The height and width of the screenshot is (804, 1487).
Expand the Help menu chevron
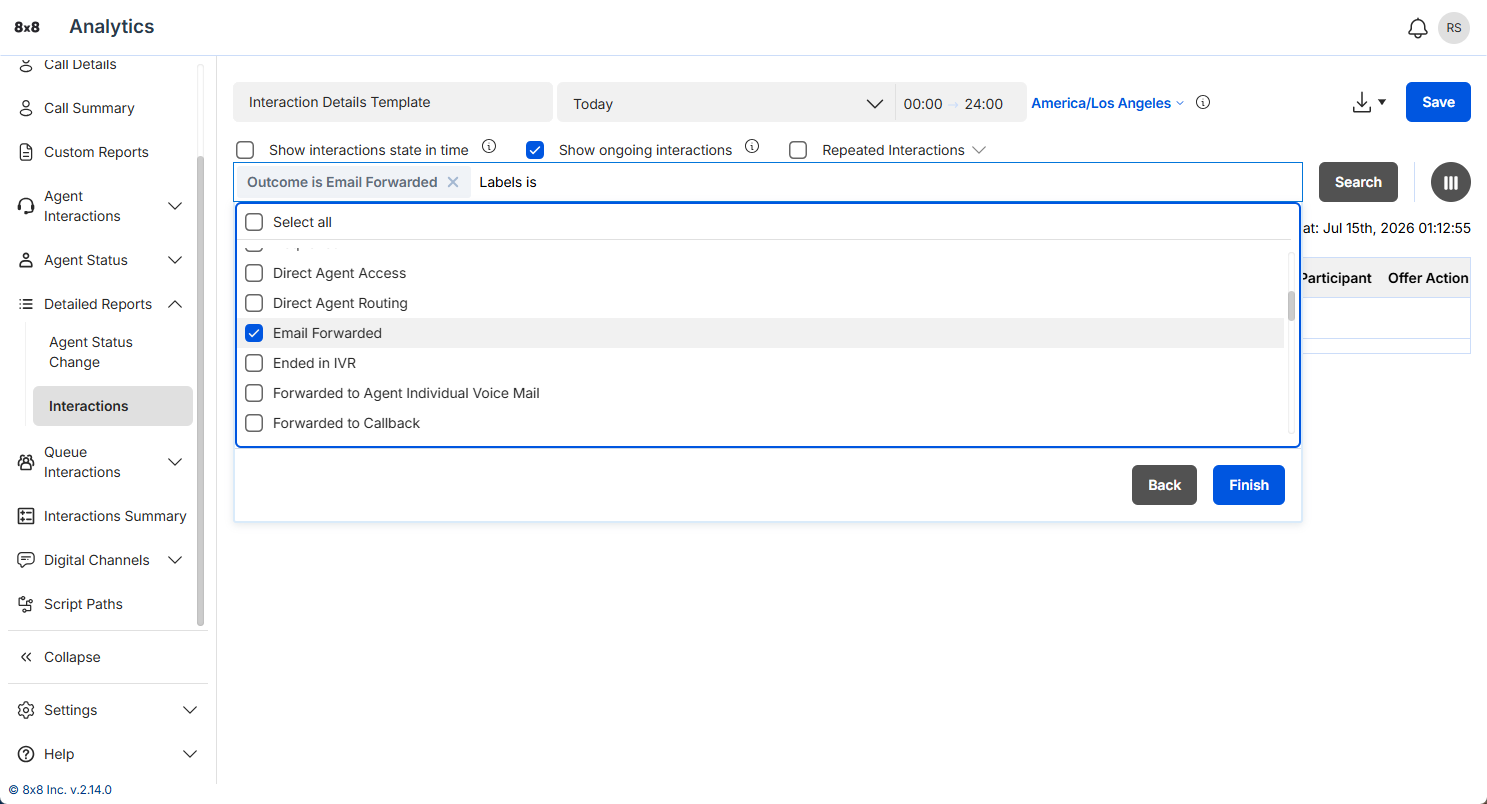click(190, 754)
